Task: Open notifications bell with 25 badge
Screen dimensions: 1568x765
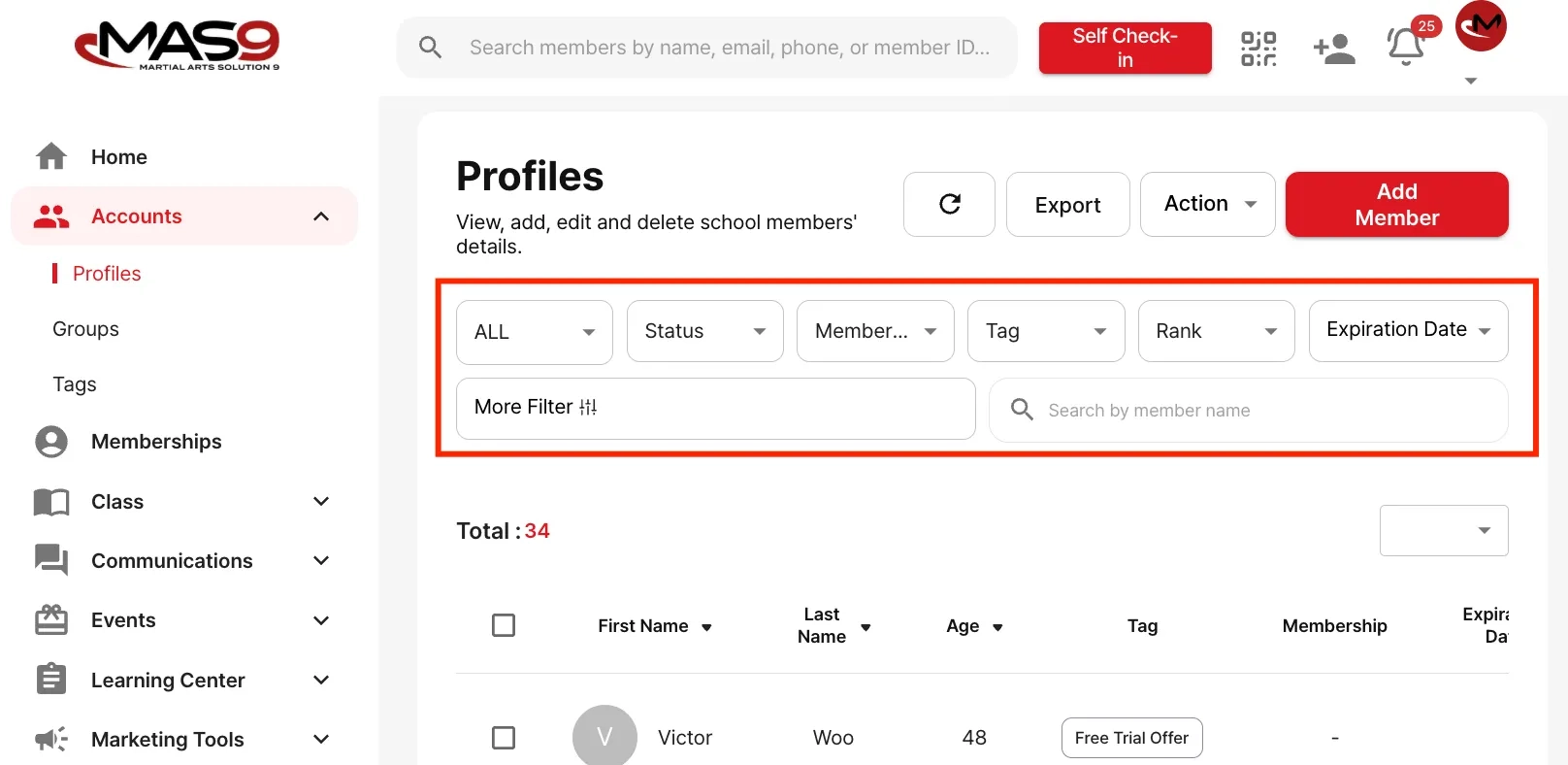Action: [1406, 46]
